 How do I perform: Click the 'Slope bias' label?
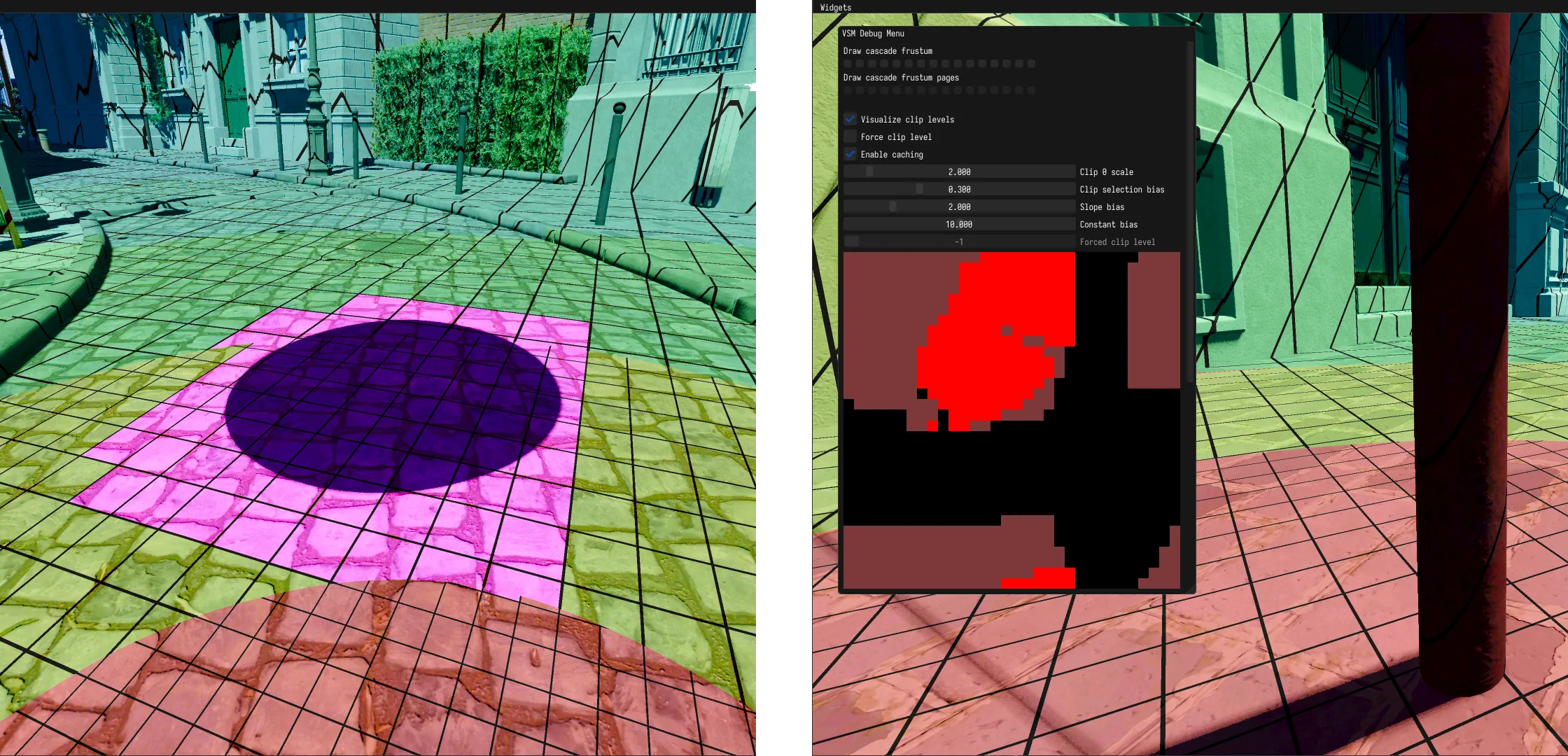click(x=1102, y=207)
